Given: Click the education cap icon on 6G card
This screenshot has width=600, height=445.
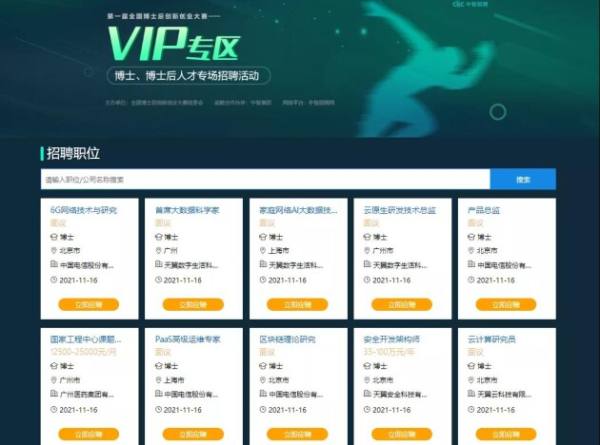Looking at the screenshot, I should click(54, 237).
